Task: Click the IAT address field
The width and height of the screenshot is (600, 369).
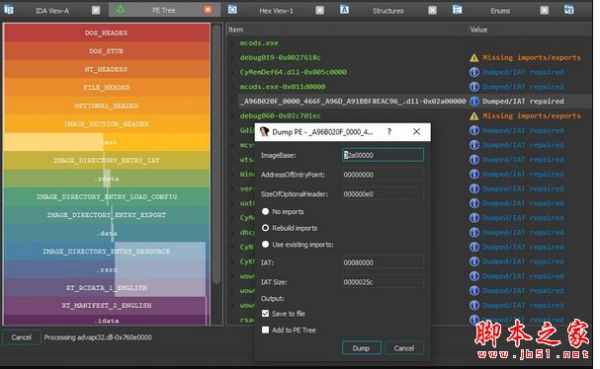Action: (x=383, y=263)
